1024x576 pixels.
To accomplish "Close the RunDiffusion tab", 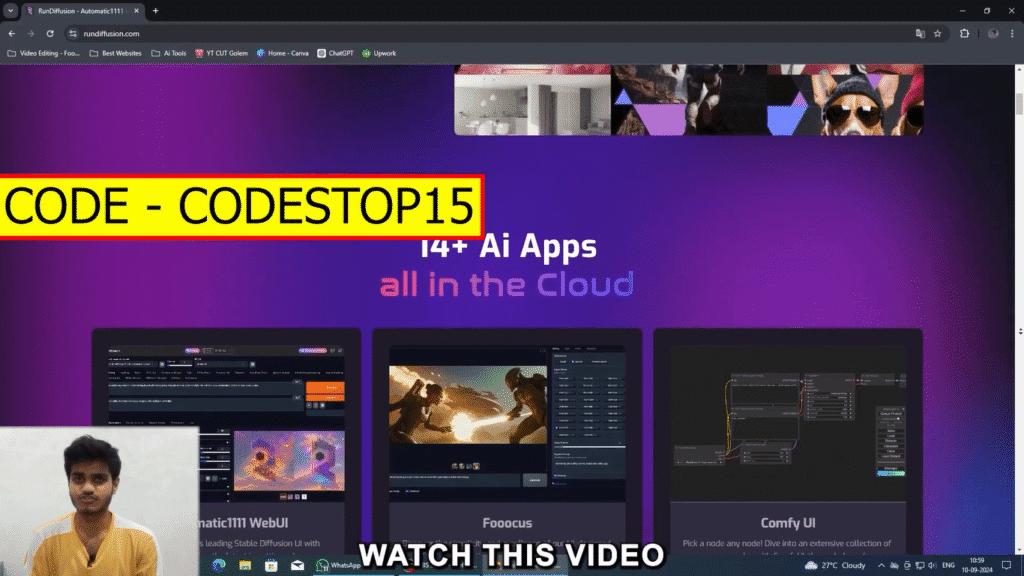I will pyautogui.click(x=136, y=11).
